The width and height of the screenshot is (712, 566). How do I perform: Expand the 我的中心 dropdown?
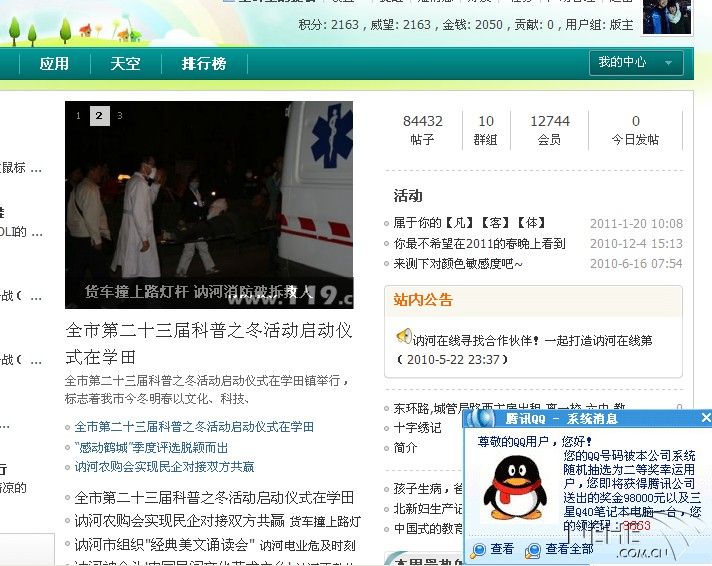tap(636, 63)
